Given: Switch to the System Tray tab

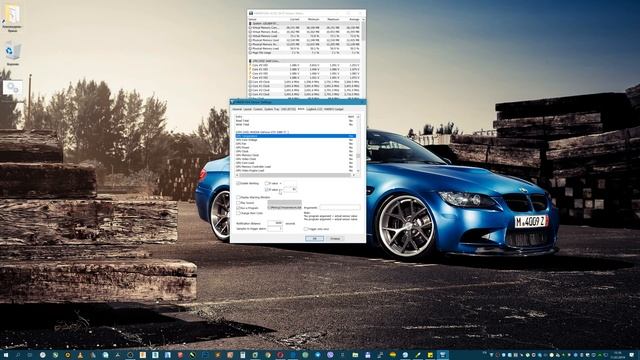Looking at the screenshot, I should 271,109.
